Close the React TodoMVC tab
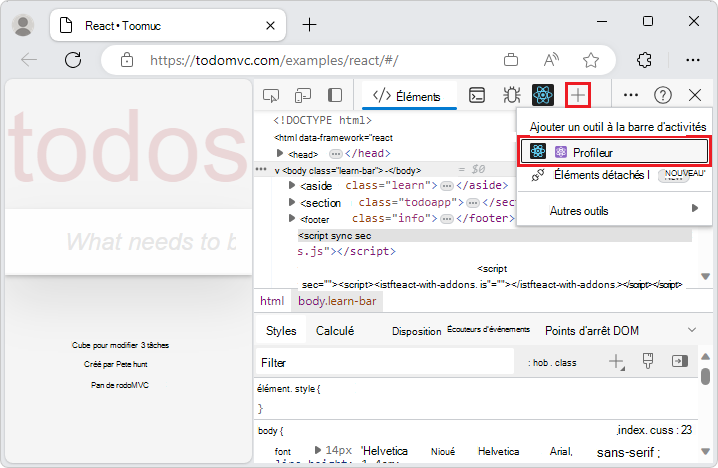The width and height of the screenshot is (718, 468). pyautogui.click(x=270, y=26)
